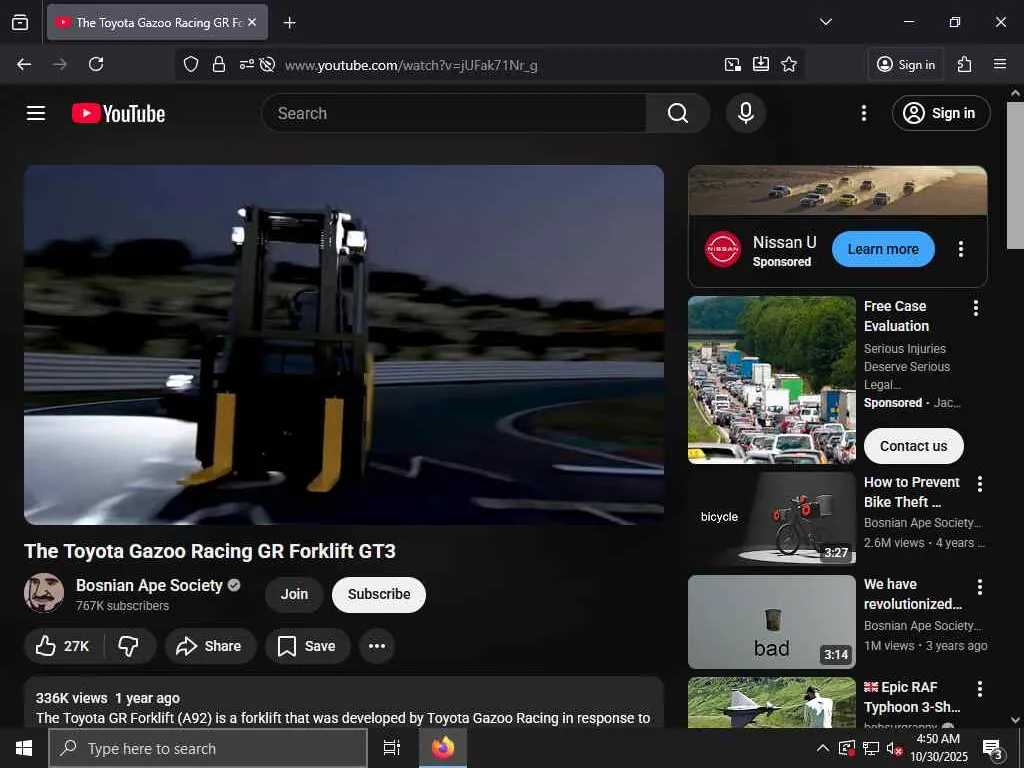1024x768 pixels.
Task: Open Firefox tracking protection shield icon
Action: (x=191, y=64)
